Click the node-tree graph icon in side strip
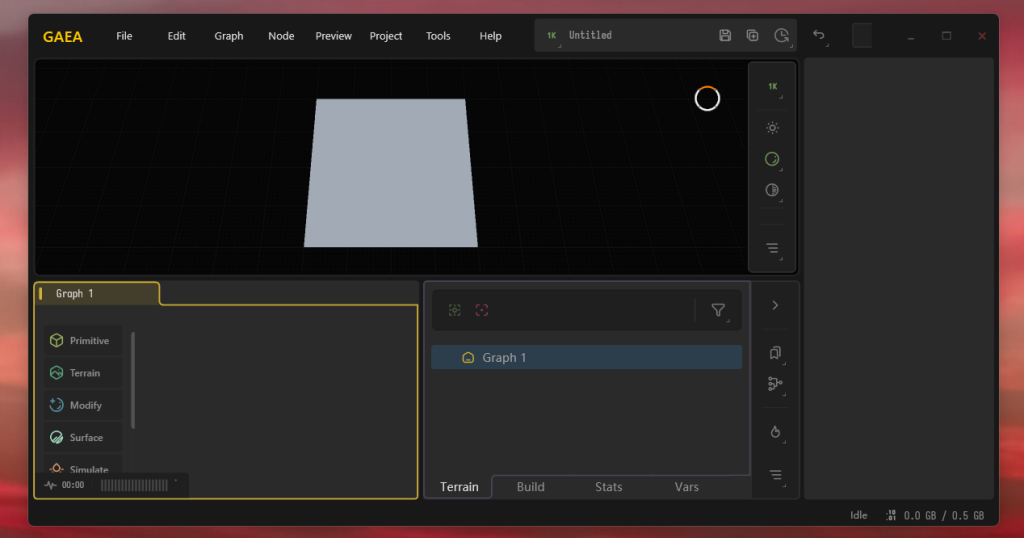 point(775,384)
